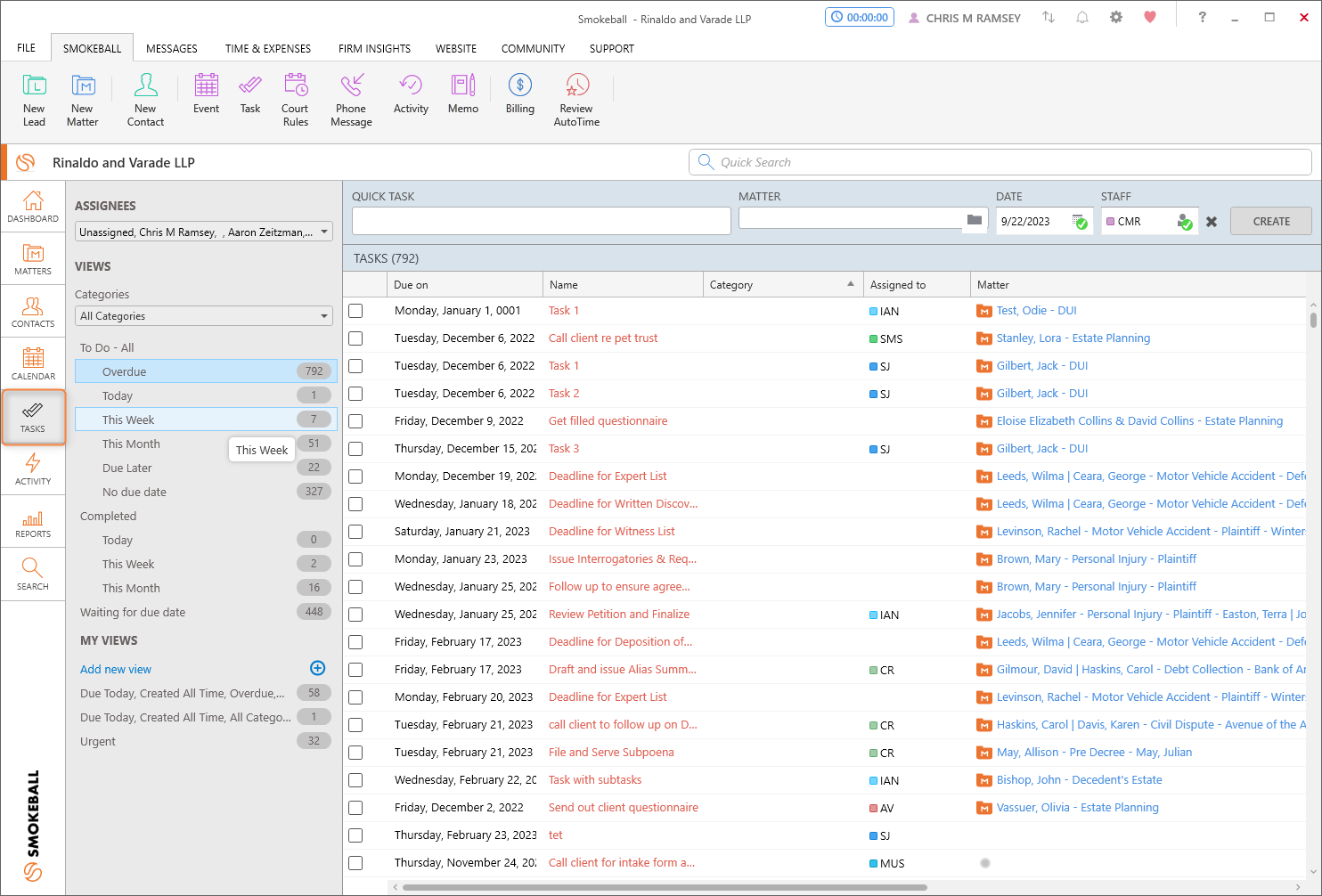Open the date picker calendar
The image size is (1322, 896).
point(1080,222)
